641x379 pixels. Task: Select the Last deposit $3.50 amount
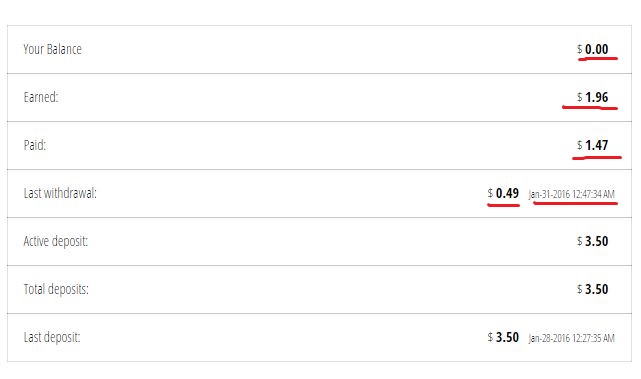[x=503, y=337]
